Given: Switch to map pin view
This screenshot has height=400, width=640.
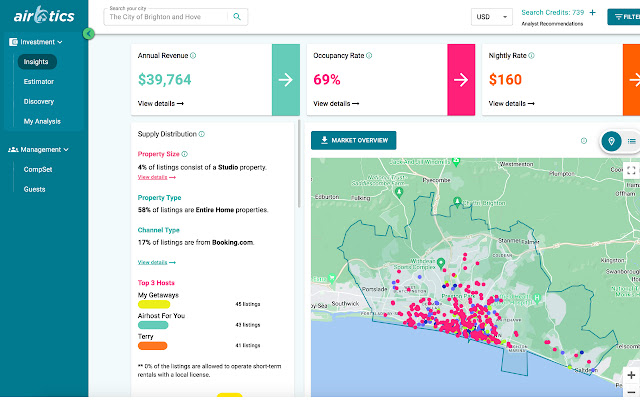Looking at the screenshot, I should 612,141.
